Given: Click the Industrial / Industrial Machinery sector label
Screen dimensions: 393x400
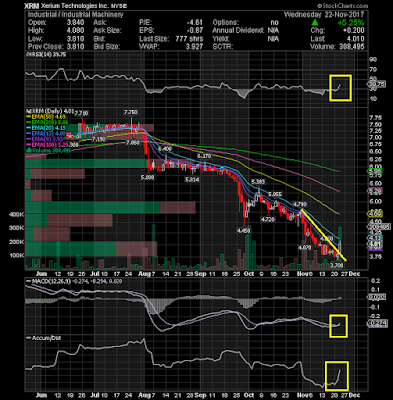Looking at the screenshot, I should click(76, 14).
